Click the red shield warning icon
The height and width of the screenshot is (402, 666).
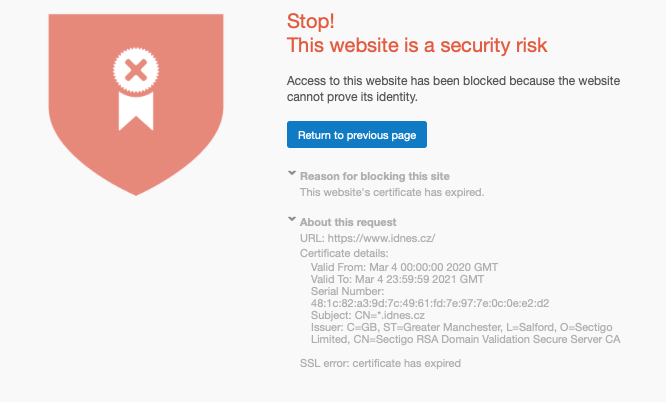(x=136, y=105)
